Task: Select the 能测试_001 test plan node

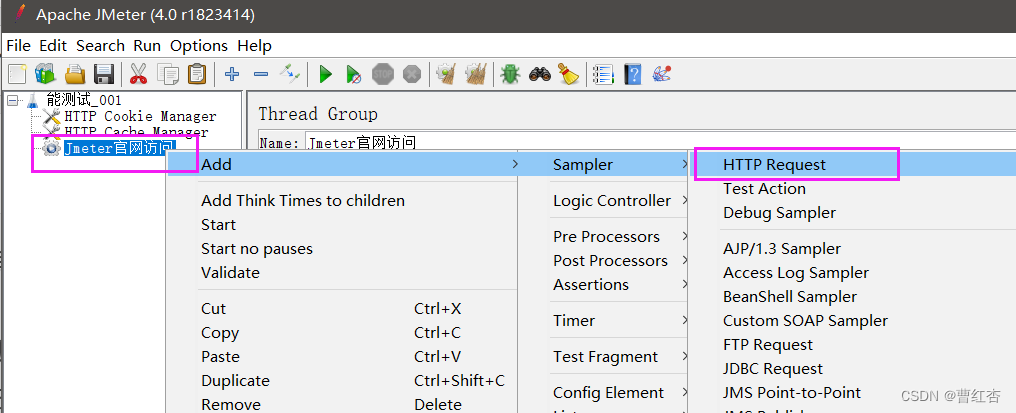Action: (84, 100)
